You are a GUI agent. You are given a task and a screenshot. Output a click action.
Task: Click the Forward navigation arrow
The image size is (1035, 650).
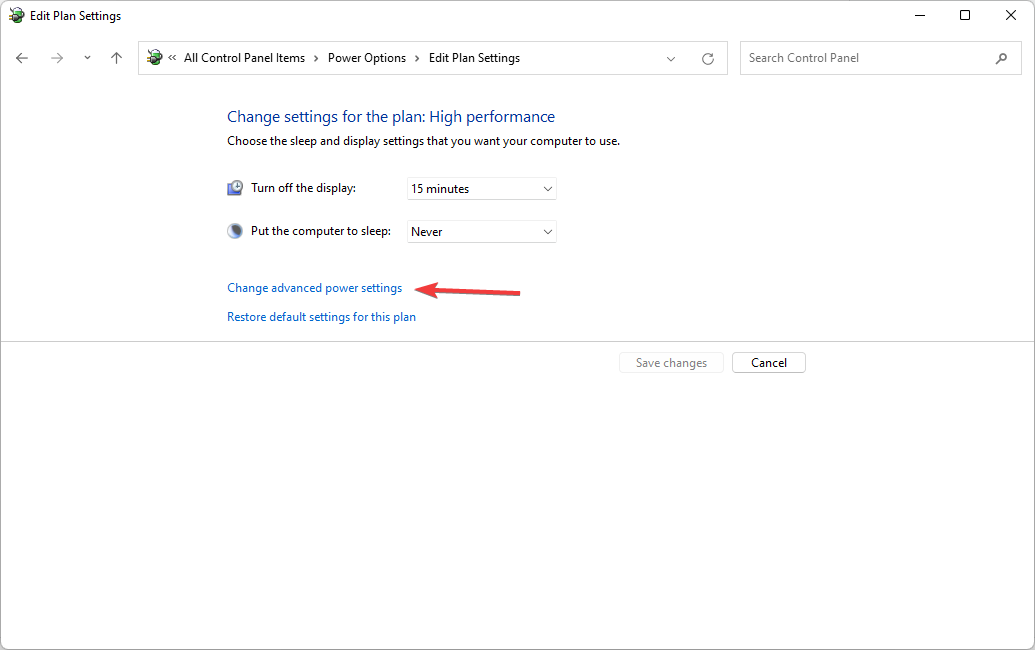(57, 58)
